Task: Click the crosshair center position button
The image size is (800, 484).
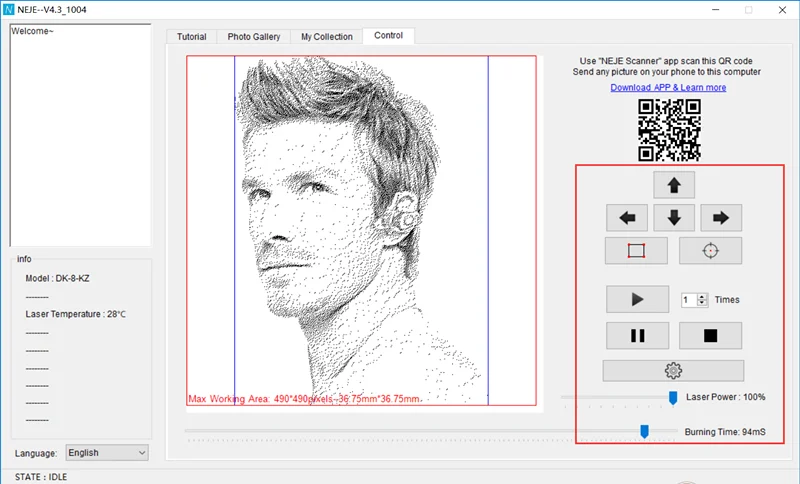Action: click(710, 251)
